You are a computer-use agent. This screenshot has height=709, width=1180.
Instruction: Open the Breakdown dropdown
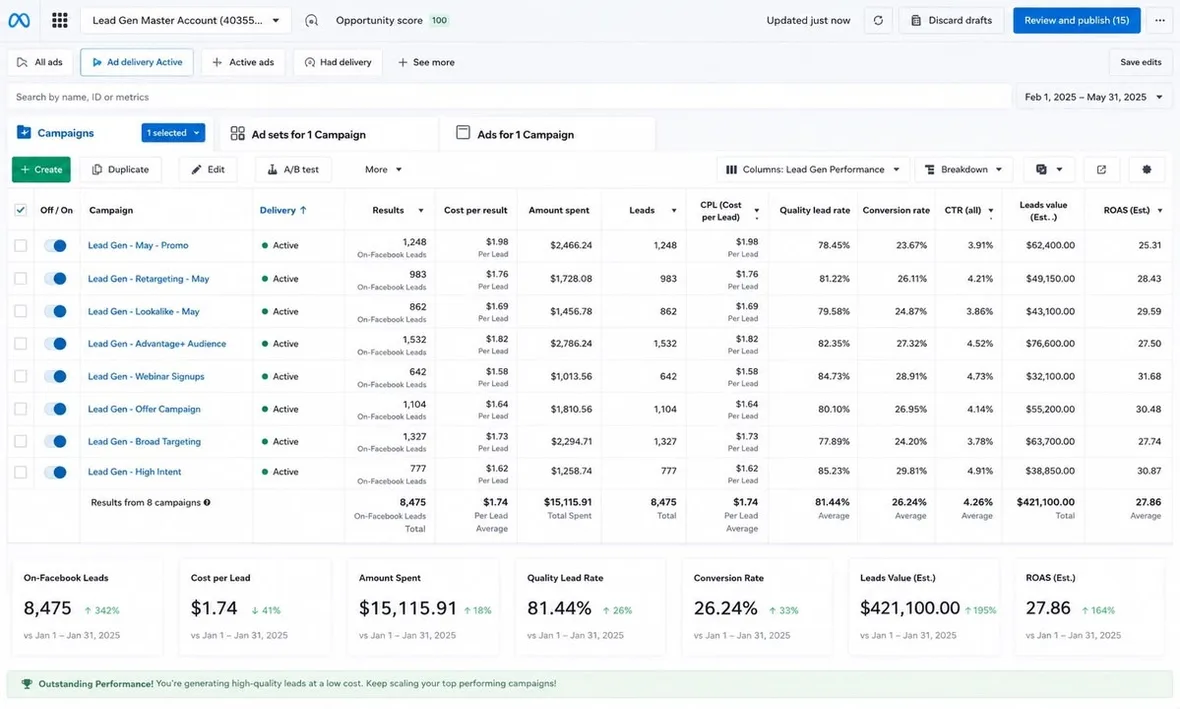click(964, 169)
